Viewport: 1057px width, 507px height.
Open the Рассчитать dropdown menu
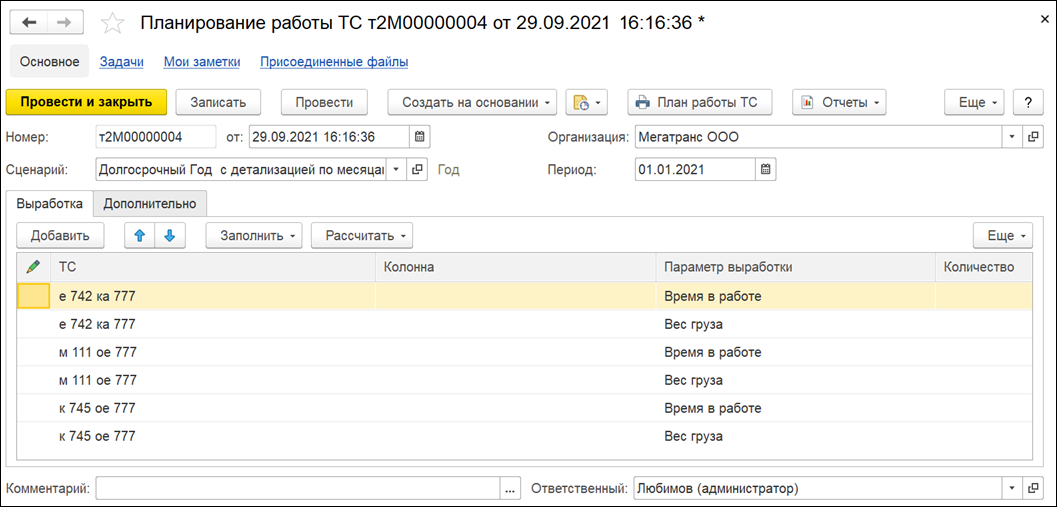tap(361, 236)
